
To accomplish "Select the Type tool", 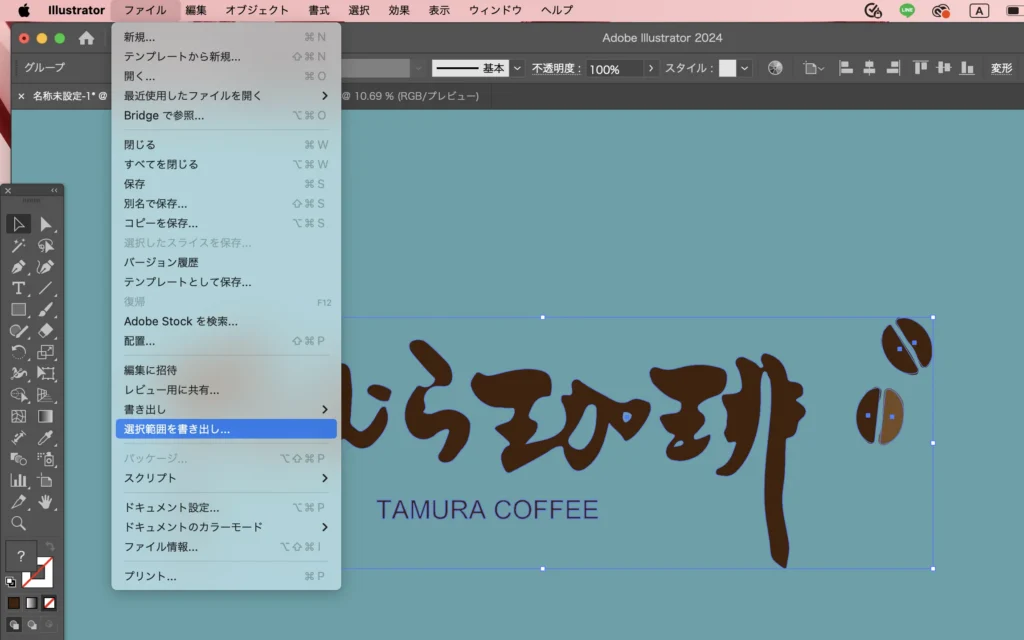I will (19, 288).
